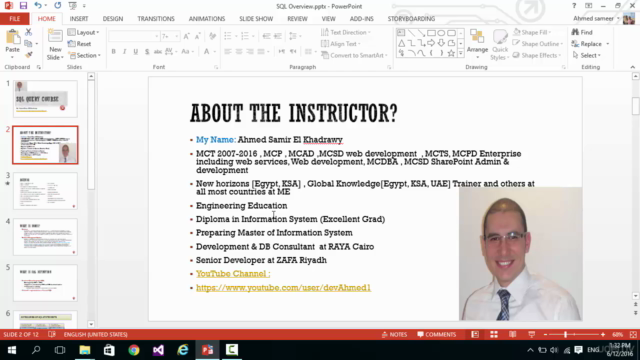This screenshot has width=640, height=360.
Task: Switch to Reading View icon
Action: pos(513,334)
